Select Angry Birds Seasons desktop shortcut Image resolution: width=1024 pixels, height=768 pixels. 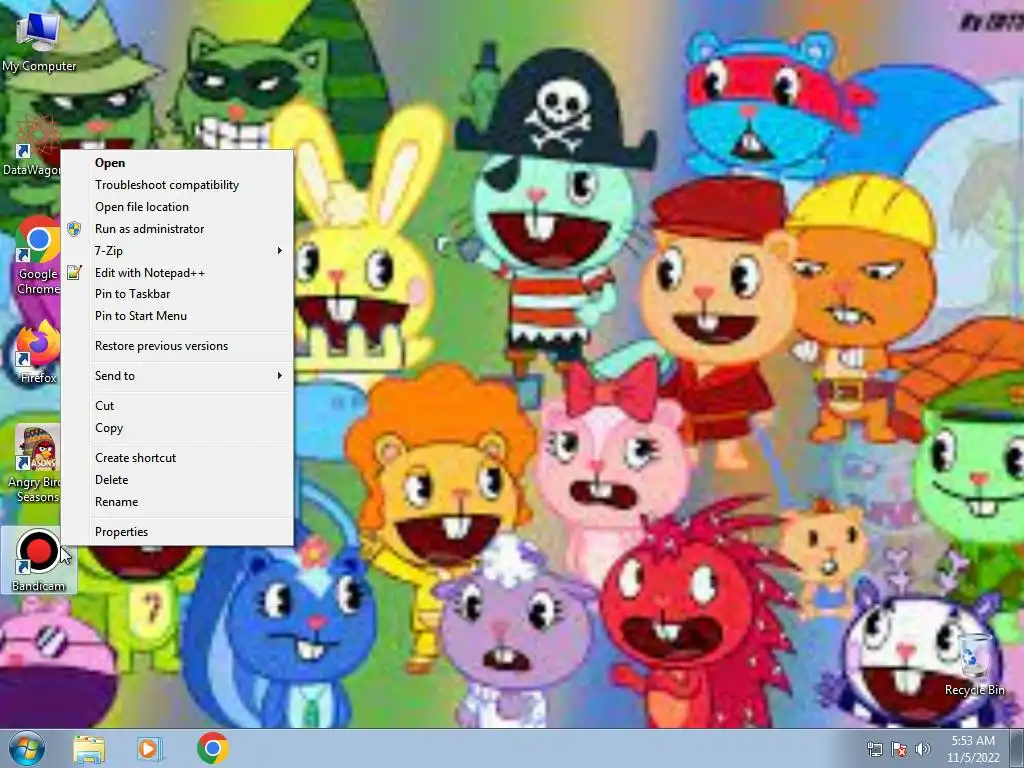(x=34, y=464)
